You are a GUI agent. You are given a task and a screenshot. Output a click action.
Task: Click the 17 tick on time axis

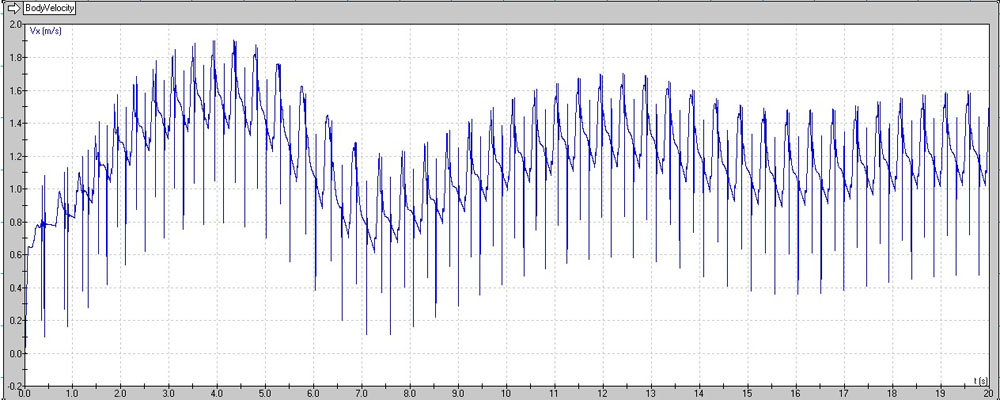(843, 394)
